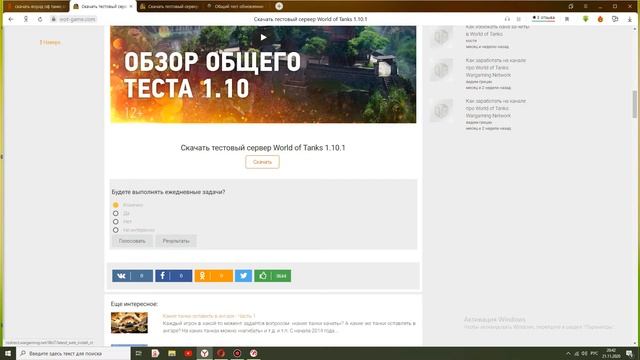Image resolution: width=640 pixels, height=360 pixels.
Task: Open Yandex Browser icon on taskbar
Action: click(204, 353)
